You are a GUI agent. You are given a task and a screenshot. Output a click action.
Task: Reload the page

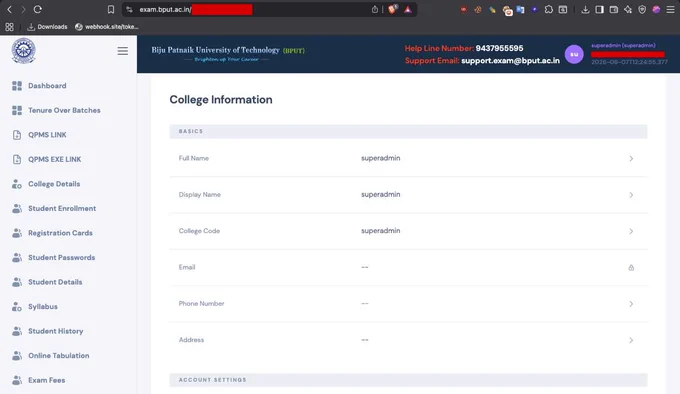[38, 9]
